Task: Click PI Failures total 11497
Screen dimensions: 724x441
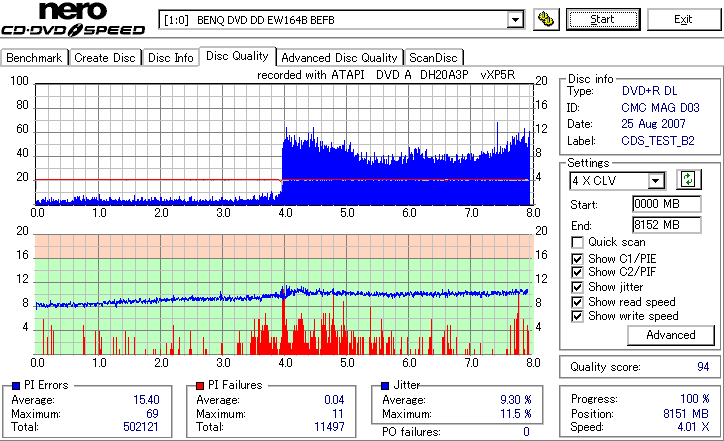Action: click(x=329, y=427)
